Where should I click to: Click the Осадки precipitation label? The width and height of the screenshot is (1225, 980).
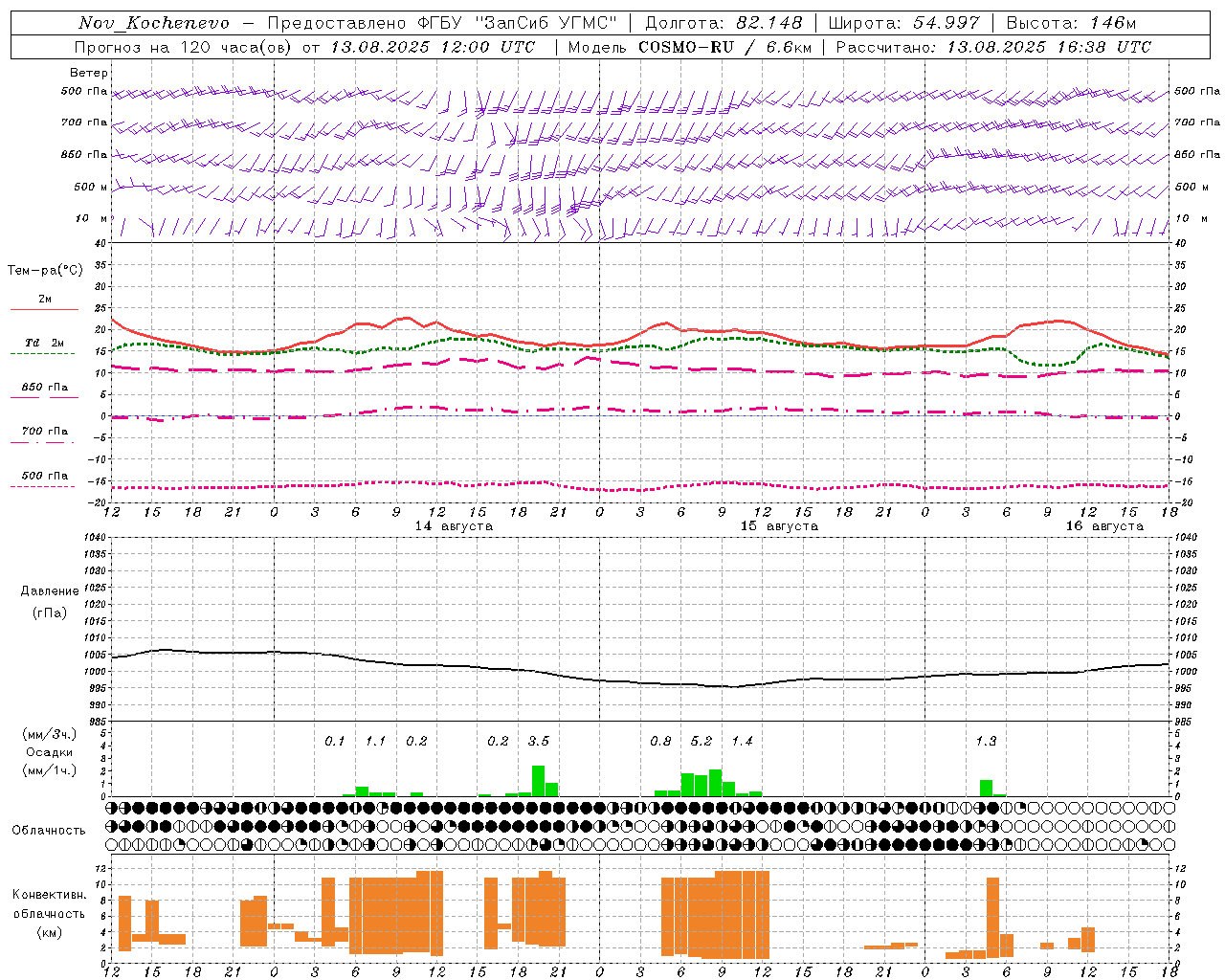tap(50, 753)
